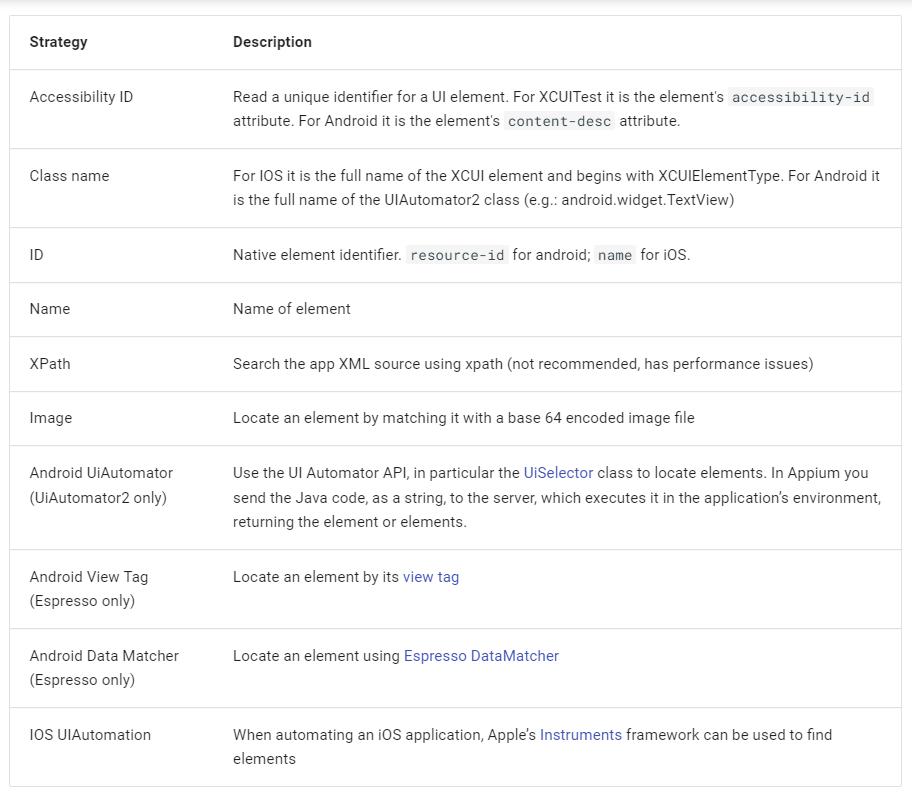Click the content-desc code snippet

pyautogui.click(x=559, y=121)
